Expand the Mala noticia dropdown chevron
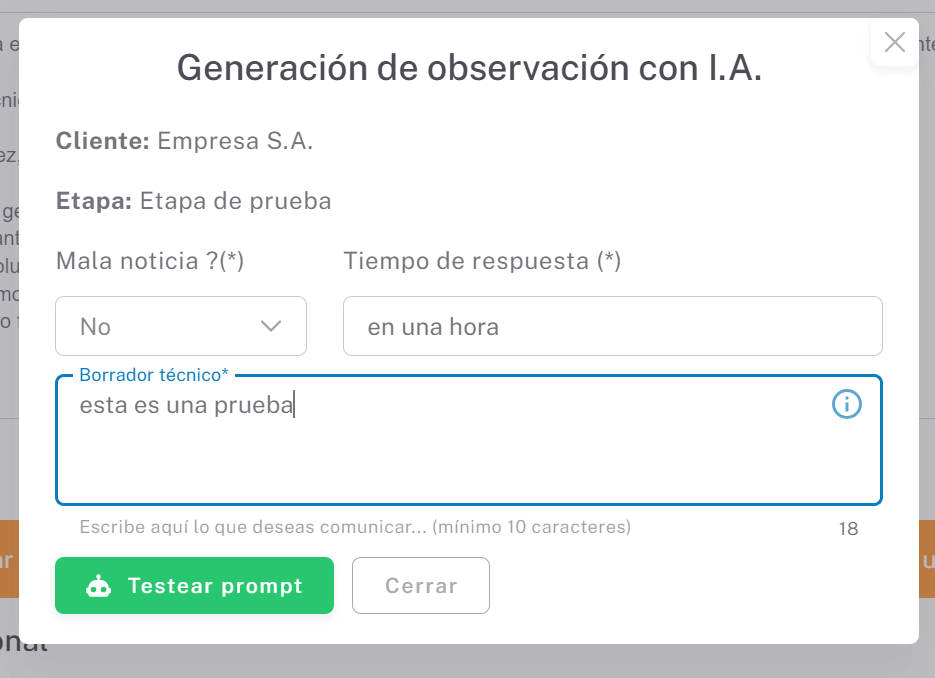The image size is (935, 678). (270, 326)
